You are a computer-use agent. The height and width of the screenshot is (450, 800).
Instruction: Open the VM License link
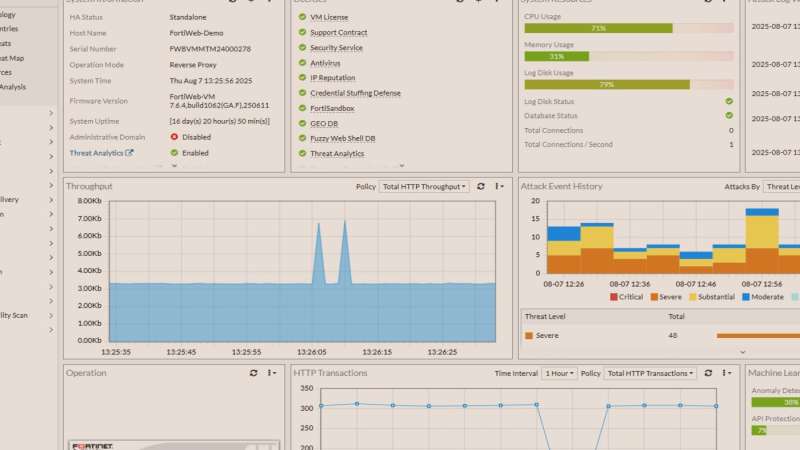[329, 17]
